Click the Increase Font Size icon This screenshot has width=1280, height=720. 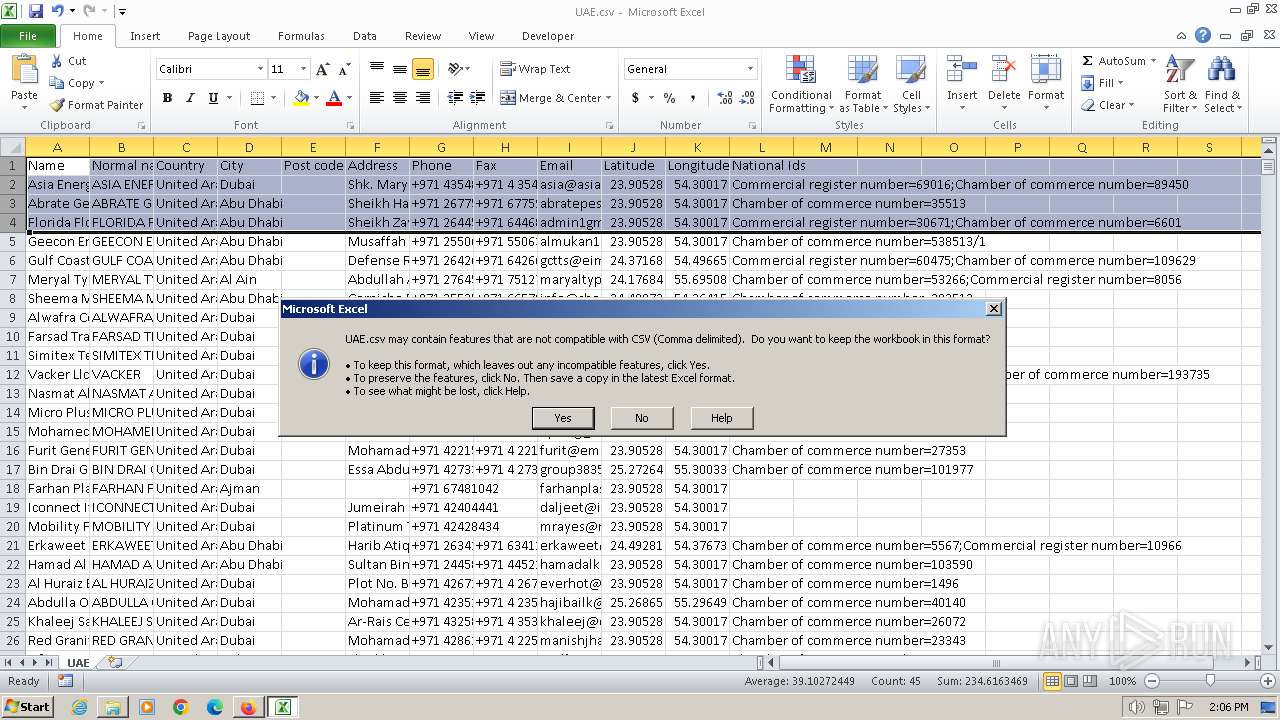[322, 69]
